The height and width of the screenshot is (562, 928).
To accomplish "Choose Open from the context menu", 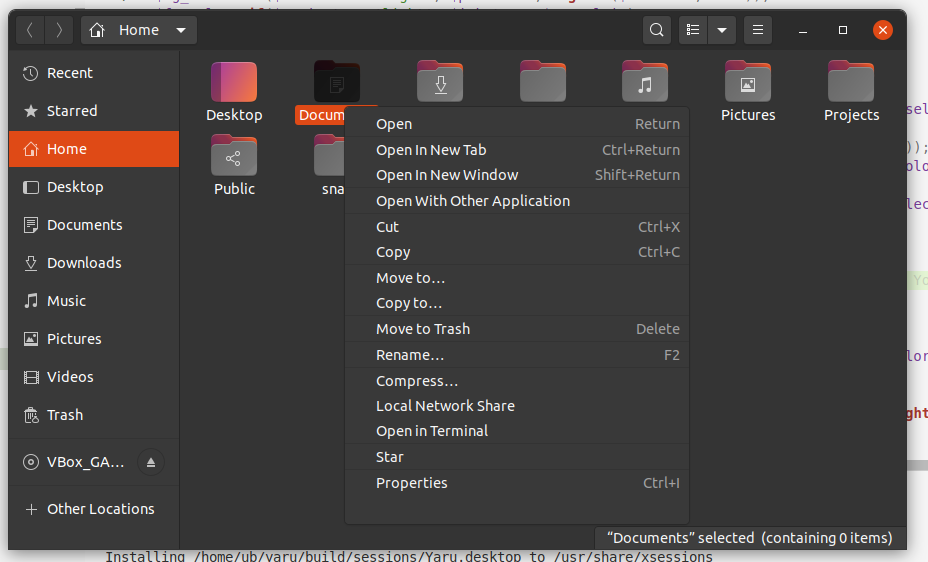I will point(517,124).
